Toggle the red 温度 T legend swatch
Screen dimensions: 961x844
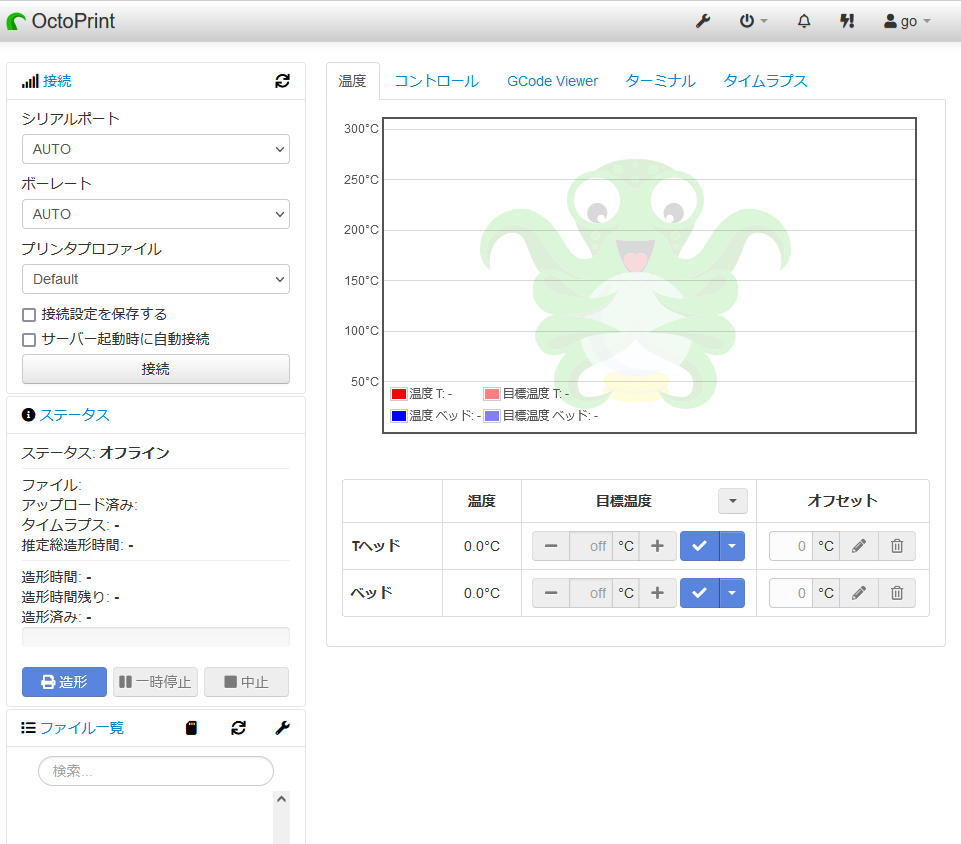(399, 393)
